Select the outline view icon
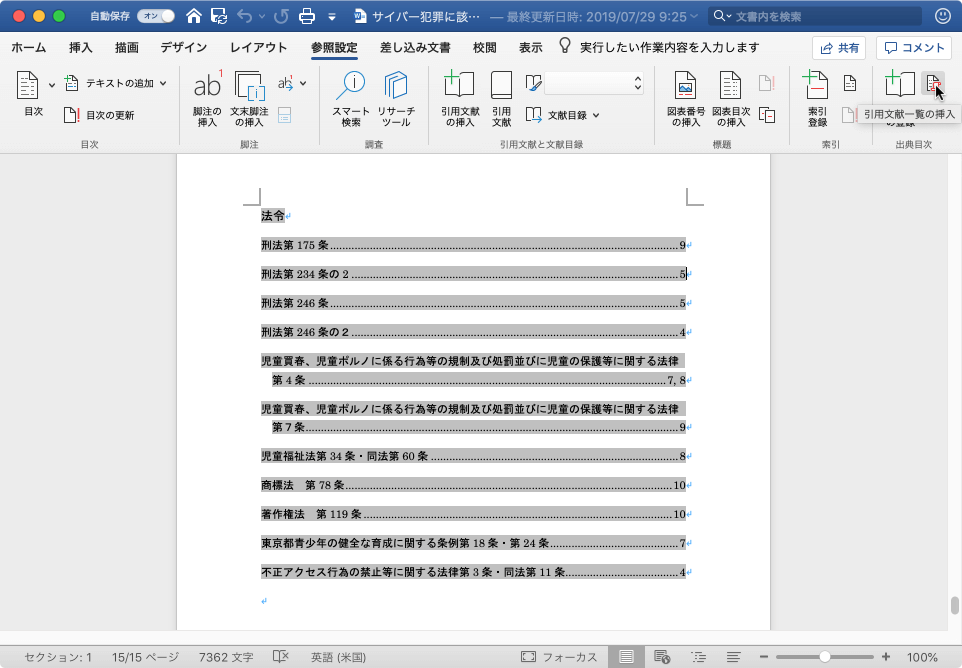 (x=698, y=657)
